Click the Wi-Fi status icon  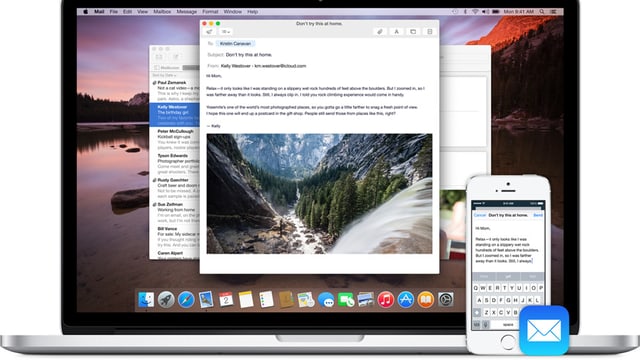(x=475, y=12)
